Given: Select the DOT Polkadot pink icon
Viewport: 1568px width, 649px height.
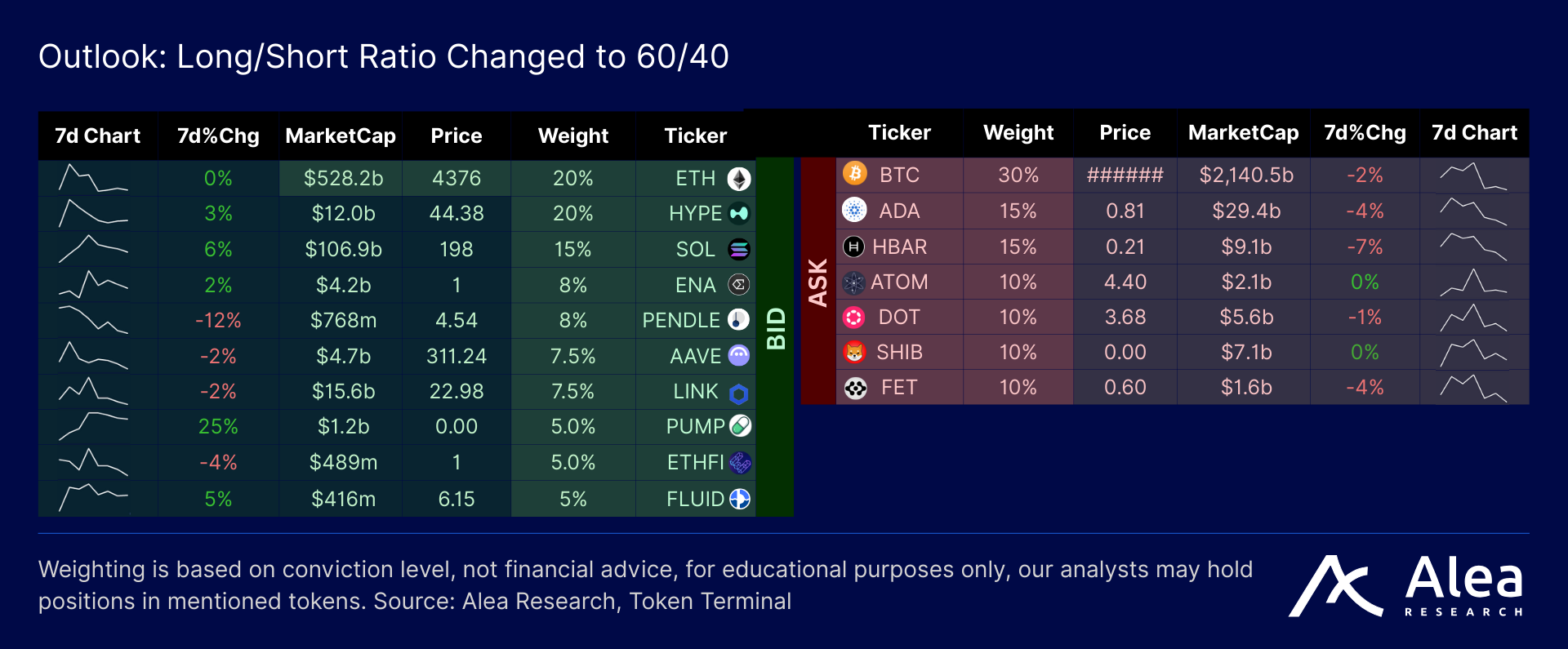Looking at the screenshot, I should 854,317.
